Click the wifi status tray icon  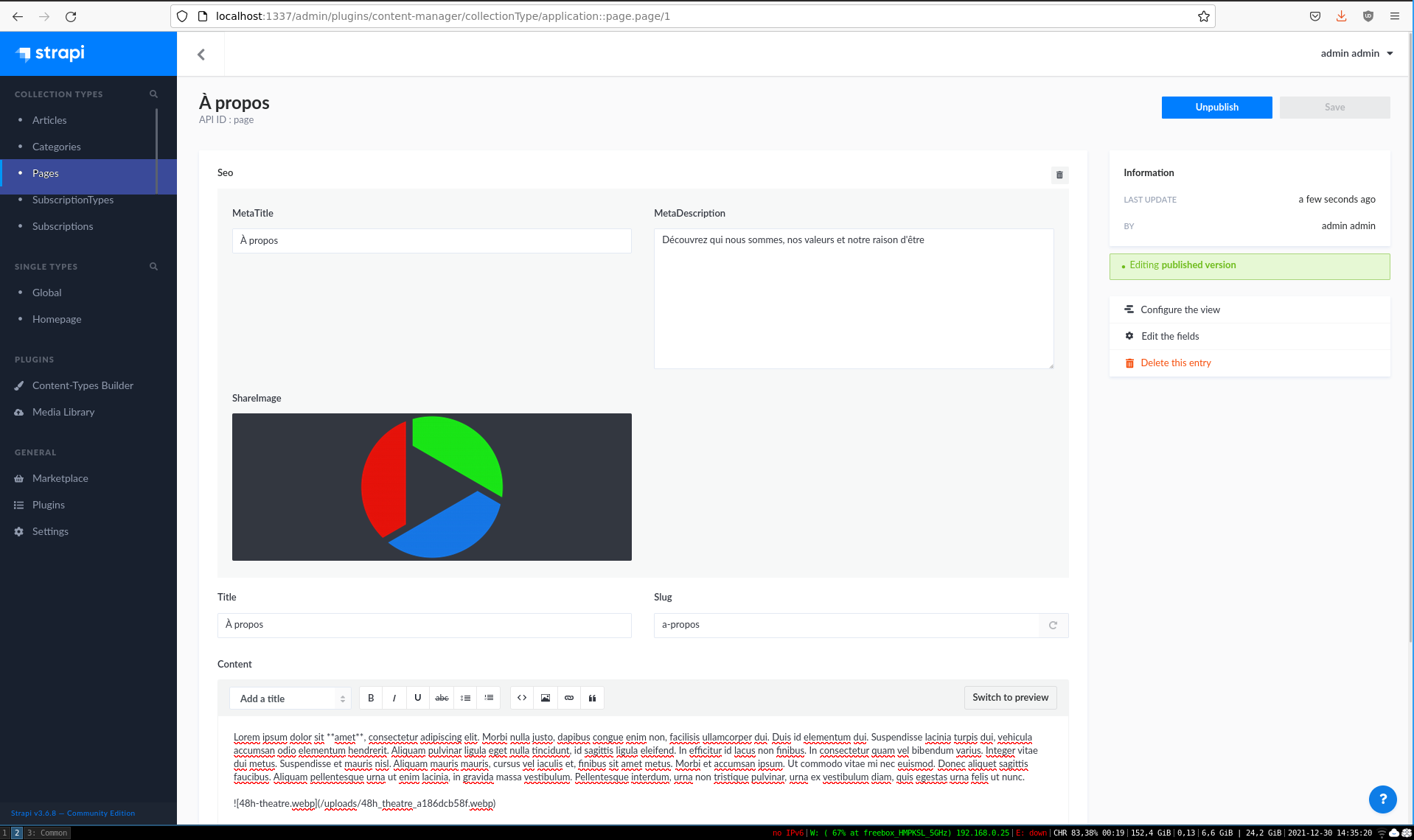(x=1382, y=833)
